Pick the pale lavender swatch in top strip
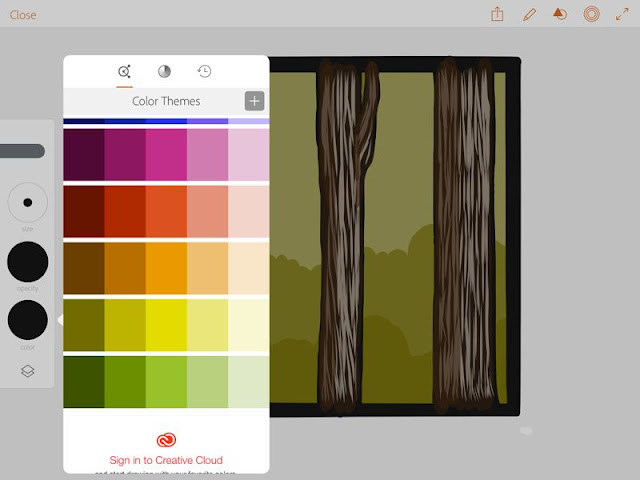 pyautogui.click(x=249, y=121)
